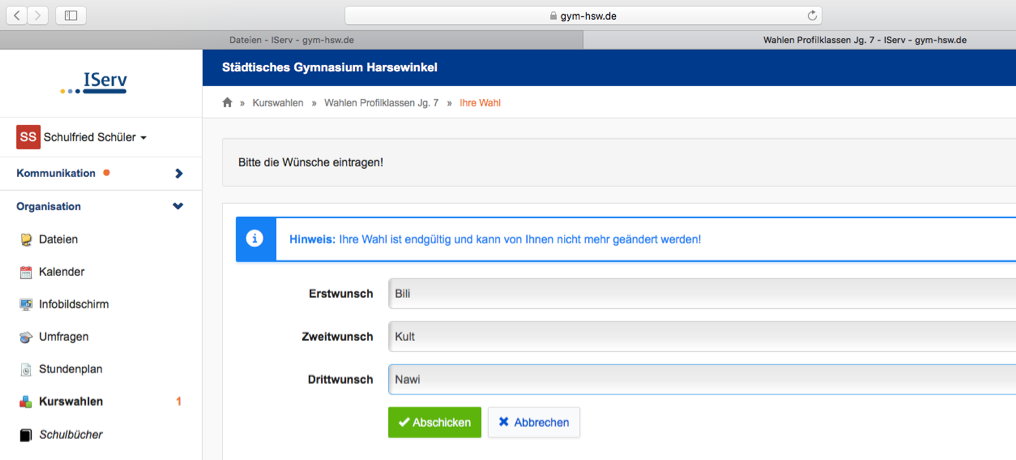Open Dateien via its folder icon
1016x460 pixels.
click(26, 240)
